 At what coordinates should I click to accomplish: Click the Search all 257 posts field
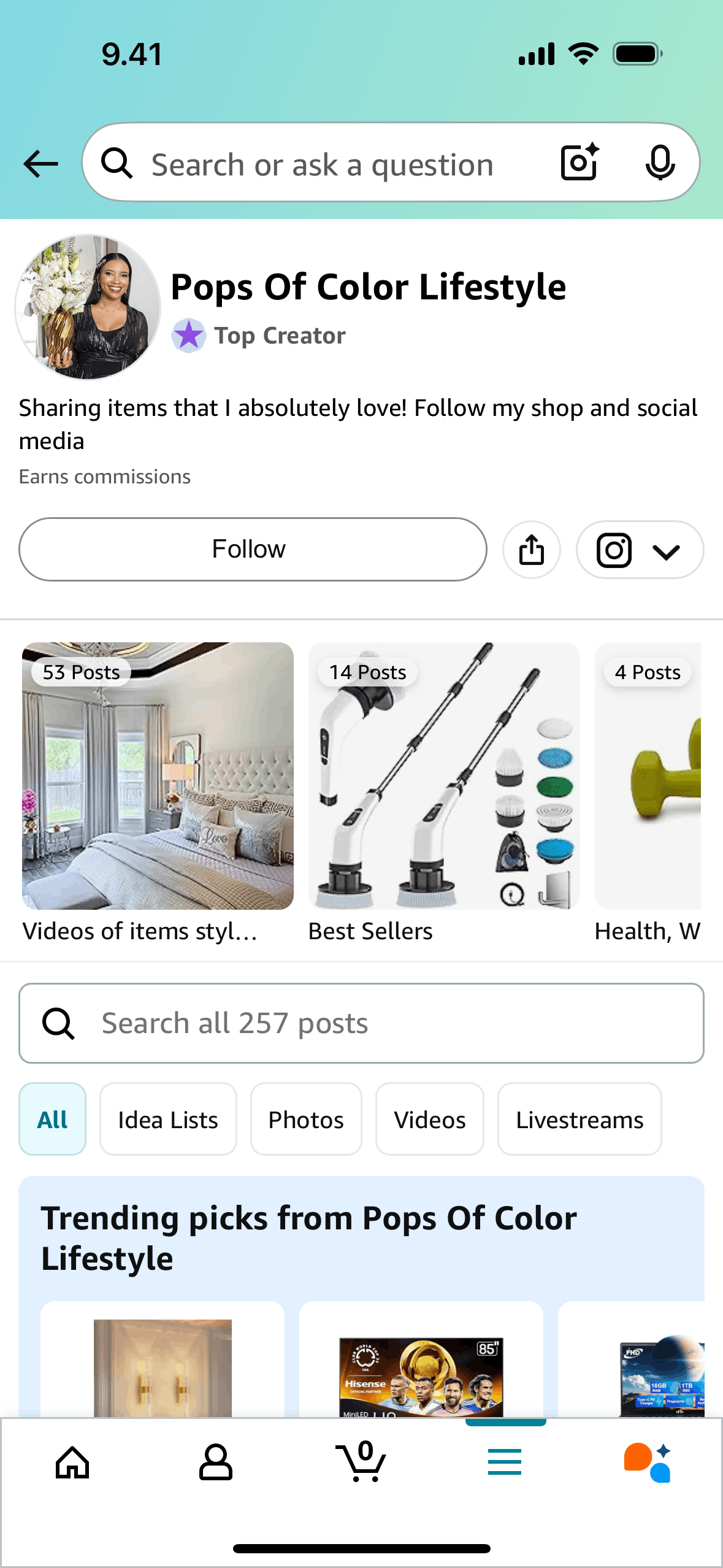pos(361,1023)
